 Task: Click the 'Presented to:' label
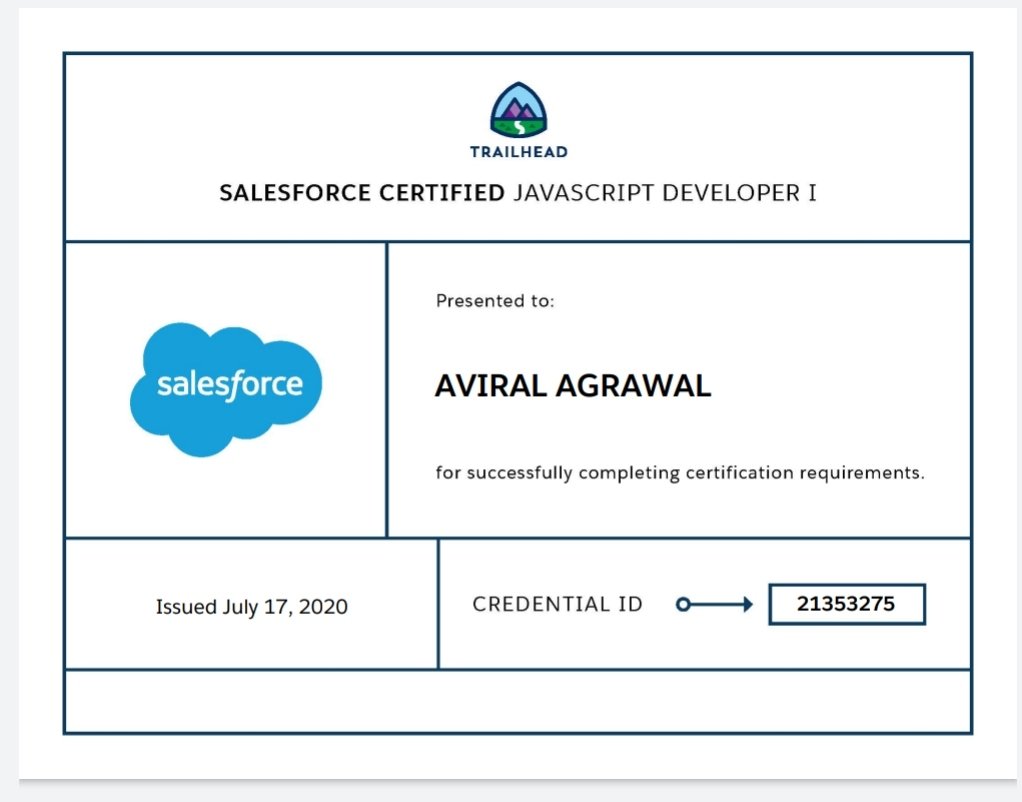coord(495,301)
